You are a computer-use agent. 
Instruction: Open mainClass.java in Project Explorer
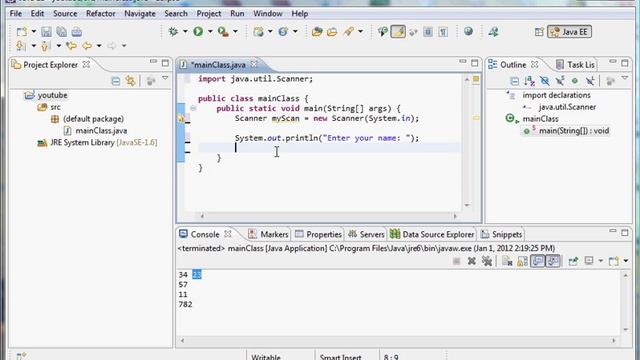[x=101, y=131]
